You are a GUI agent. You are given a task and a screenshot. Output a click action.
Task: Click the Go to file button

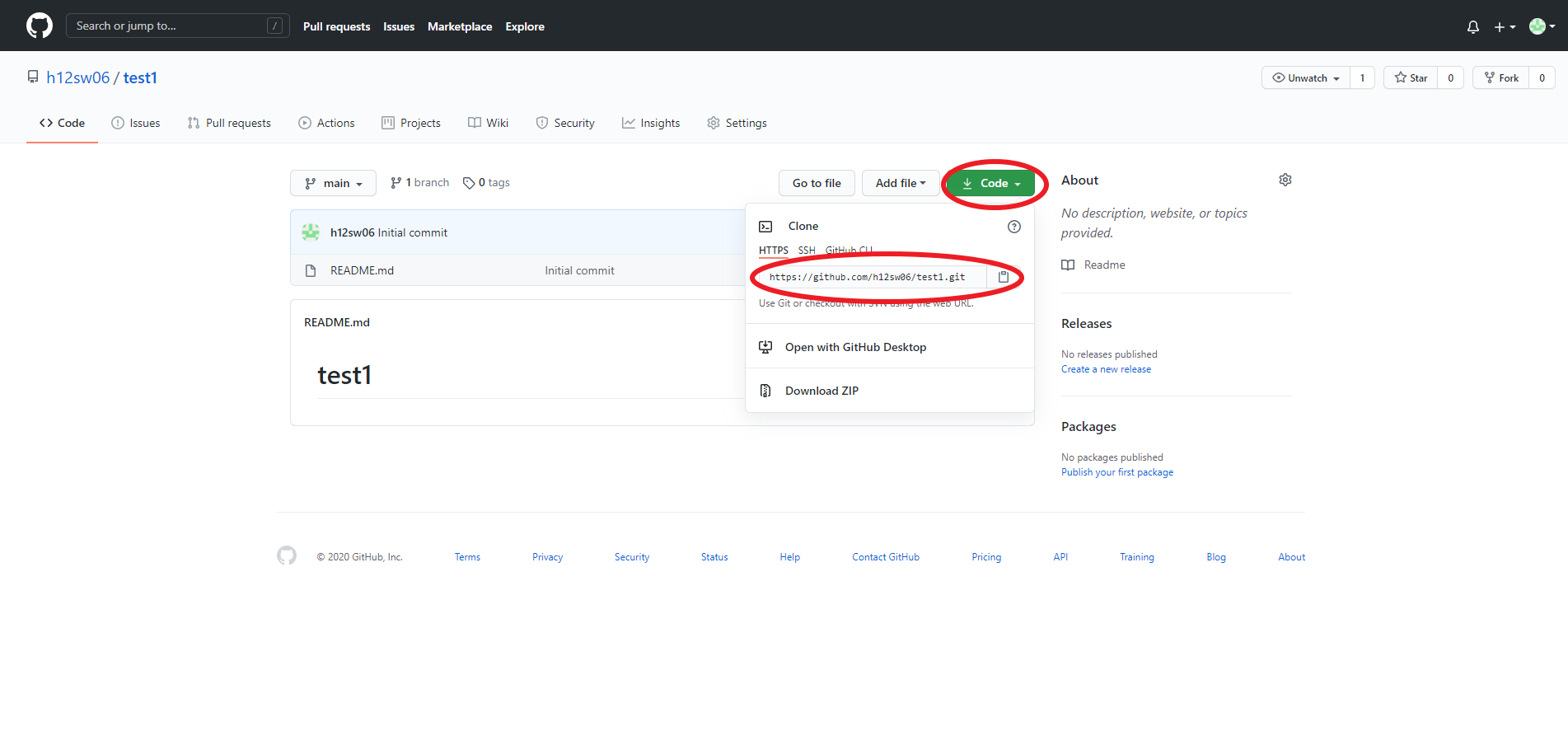817,183
